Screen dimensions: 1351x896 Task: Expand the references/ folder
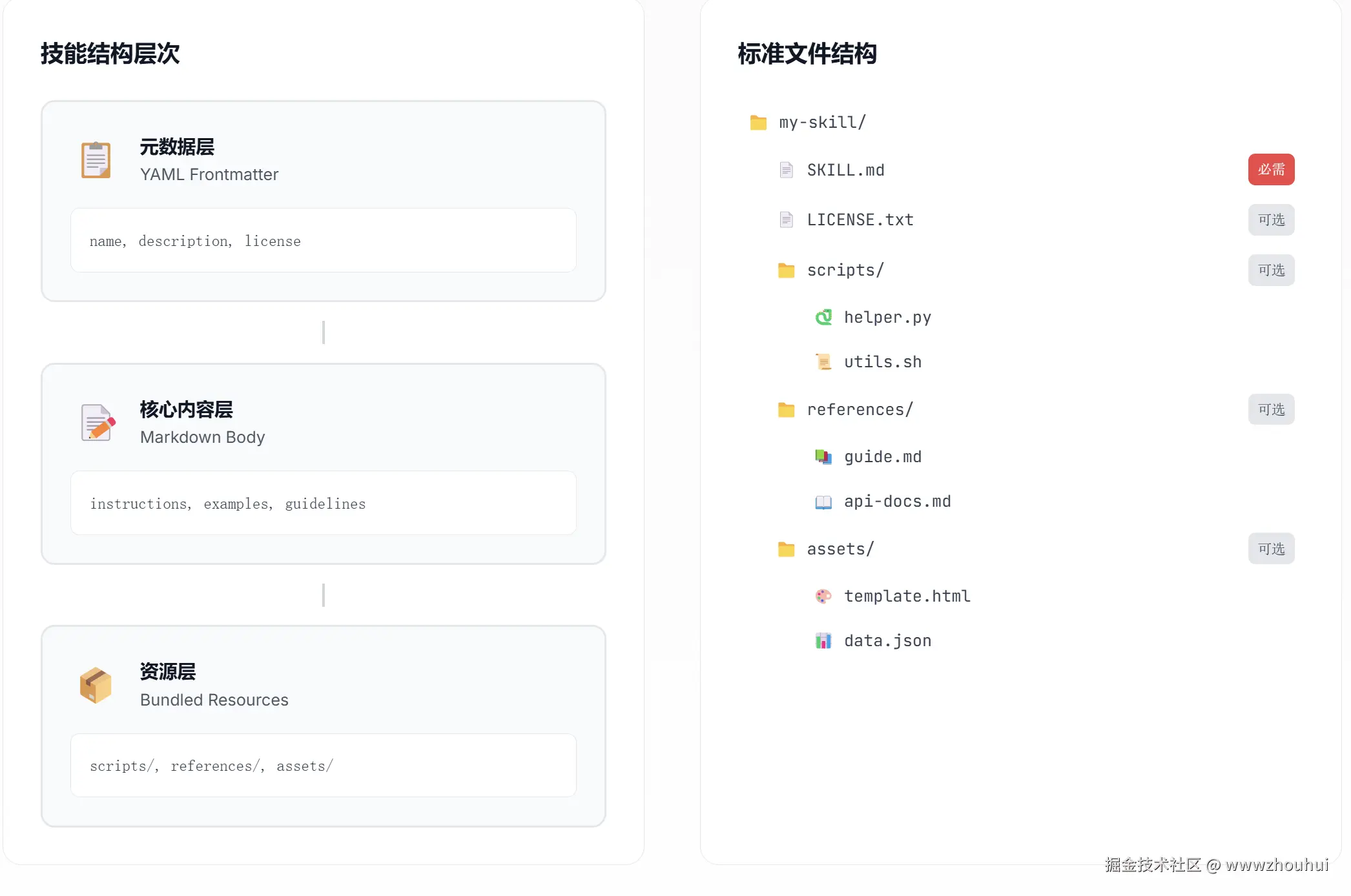(x=859, y=410)
